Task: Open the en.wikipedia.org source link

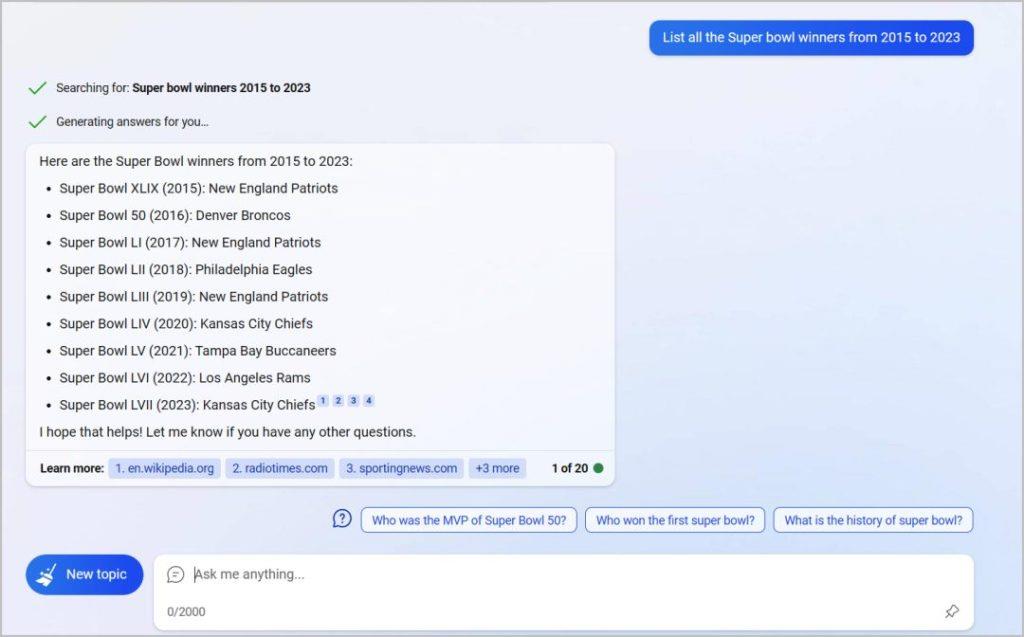Action: coord(165,468)
